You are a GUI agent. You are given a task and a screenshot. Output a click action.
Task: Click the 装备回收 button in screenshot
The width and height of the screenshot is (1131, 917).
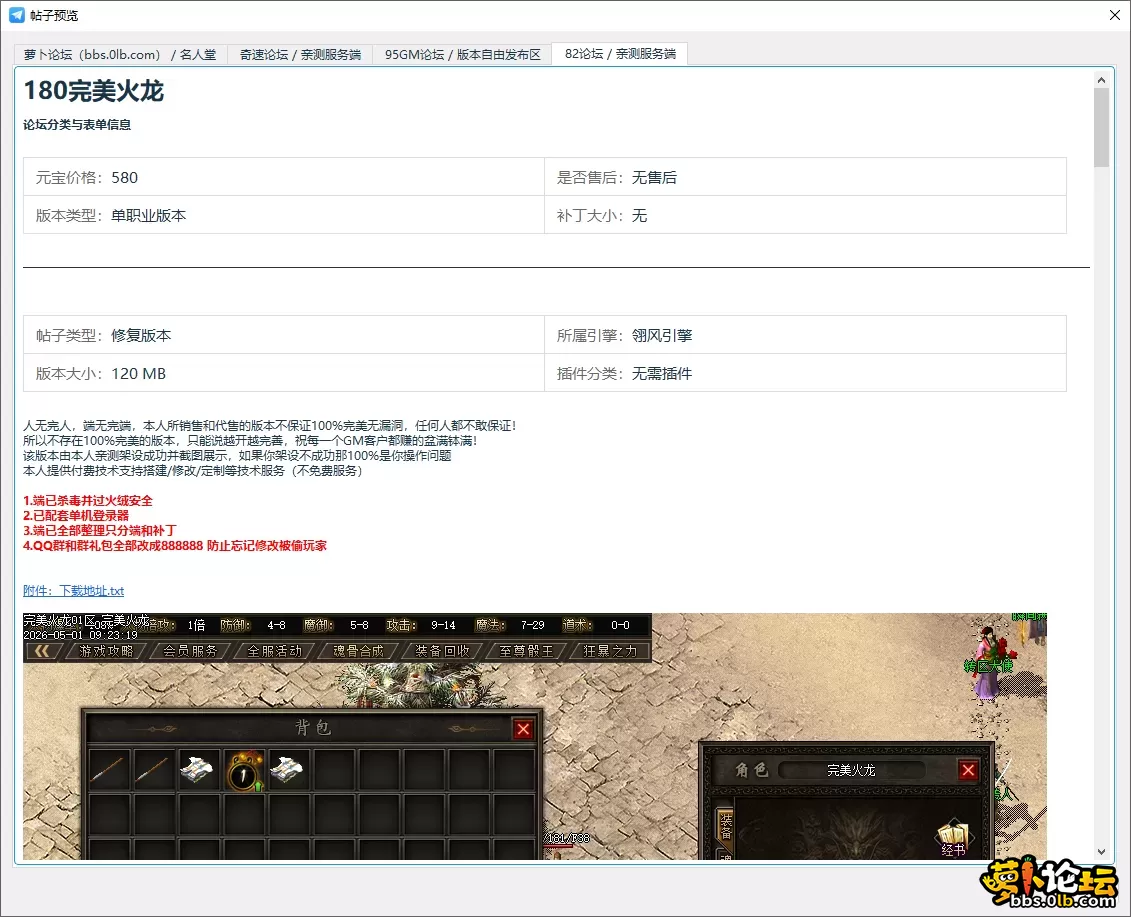pos(442,651)
